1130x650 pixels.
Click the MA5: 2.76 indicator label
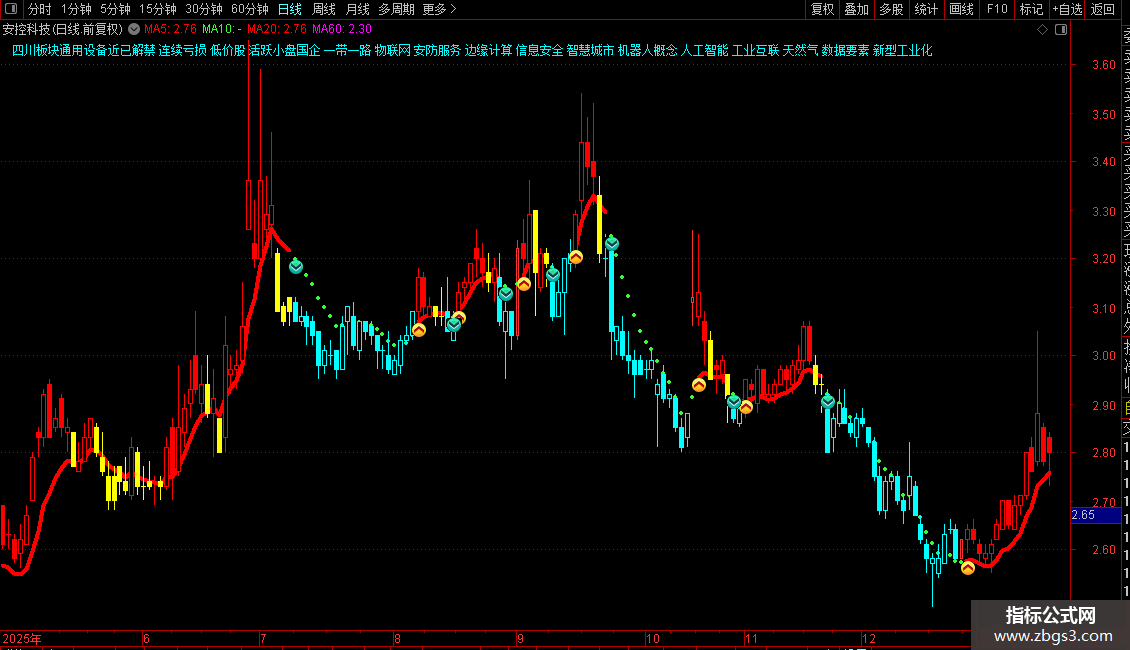pos(170,29)
